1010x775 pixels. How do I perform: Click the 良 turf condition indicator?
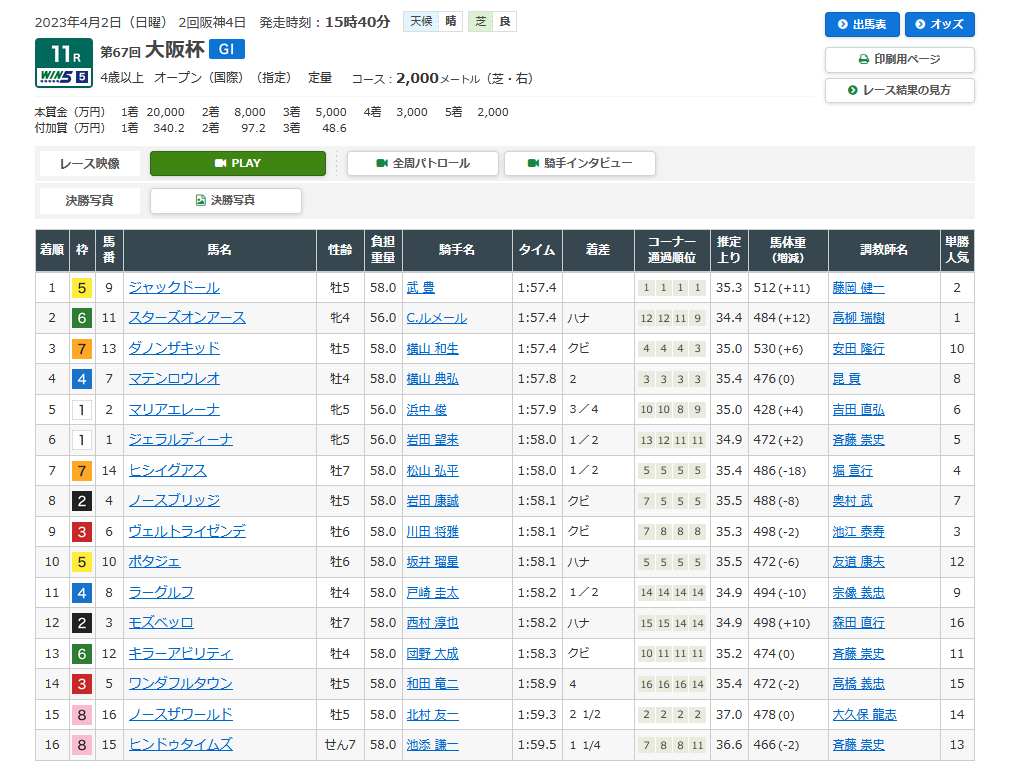pos(505,21)
